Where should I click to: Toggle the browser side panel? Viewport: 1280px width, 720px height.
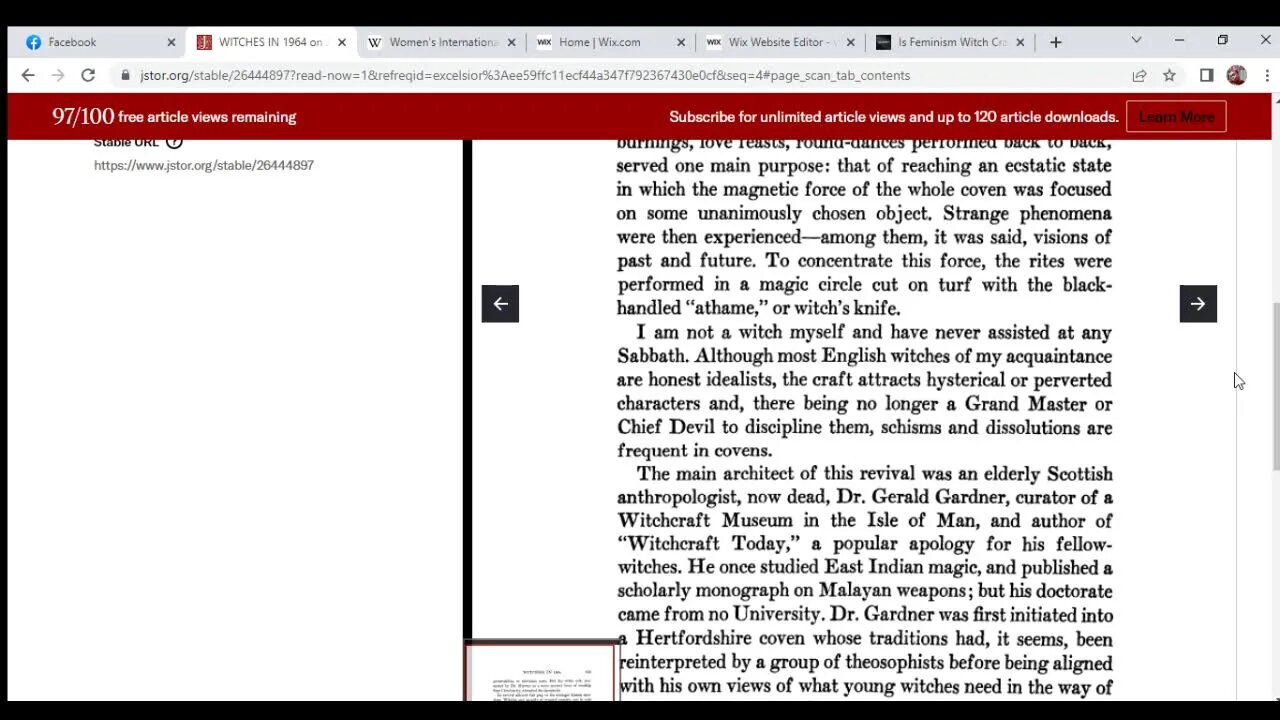coord(1206,75)
